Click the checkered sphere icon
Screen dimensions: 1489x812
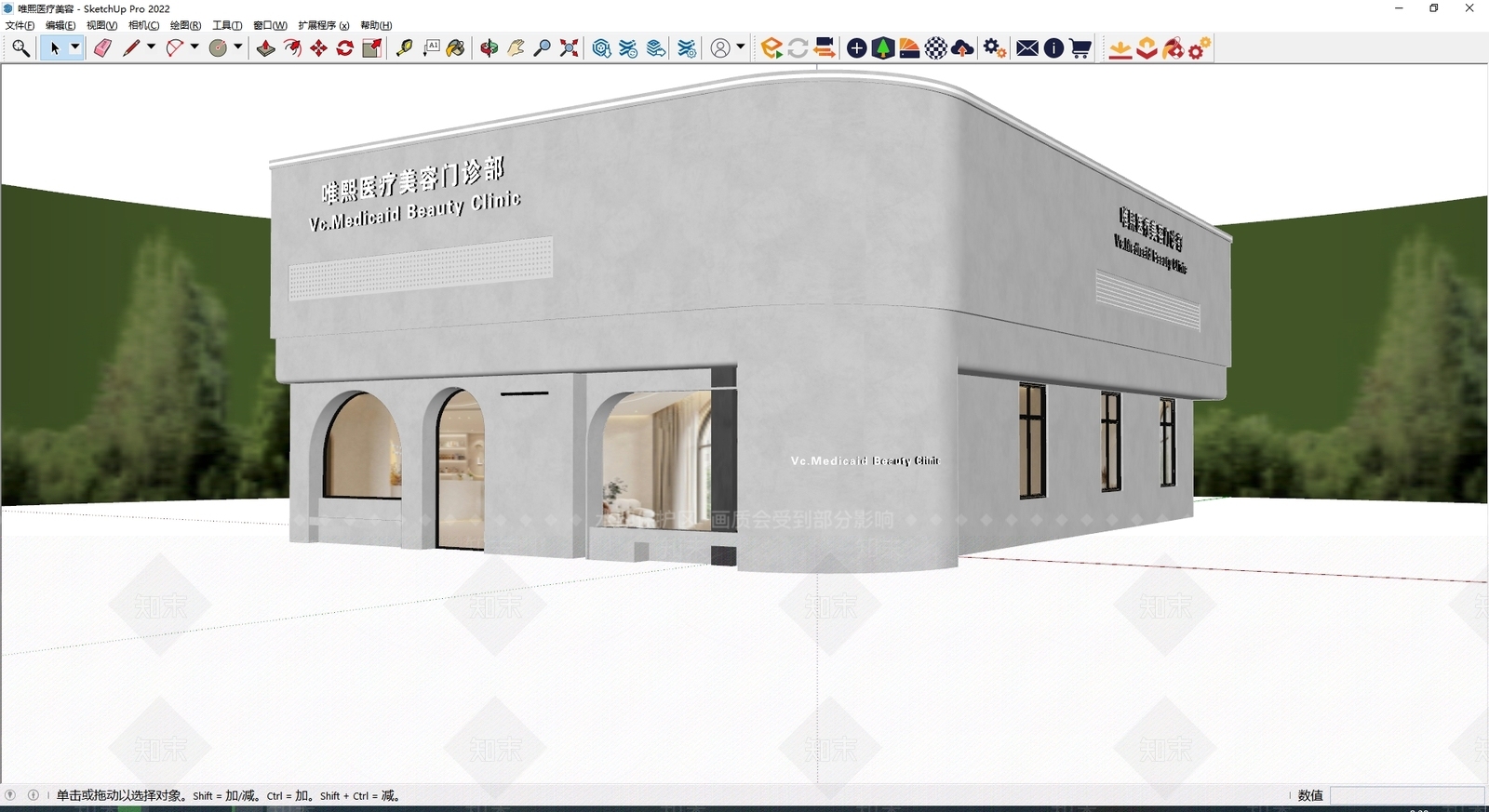[x=936, y=48]
